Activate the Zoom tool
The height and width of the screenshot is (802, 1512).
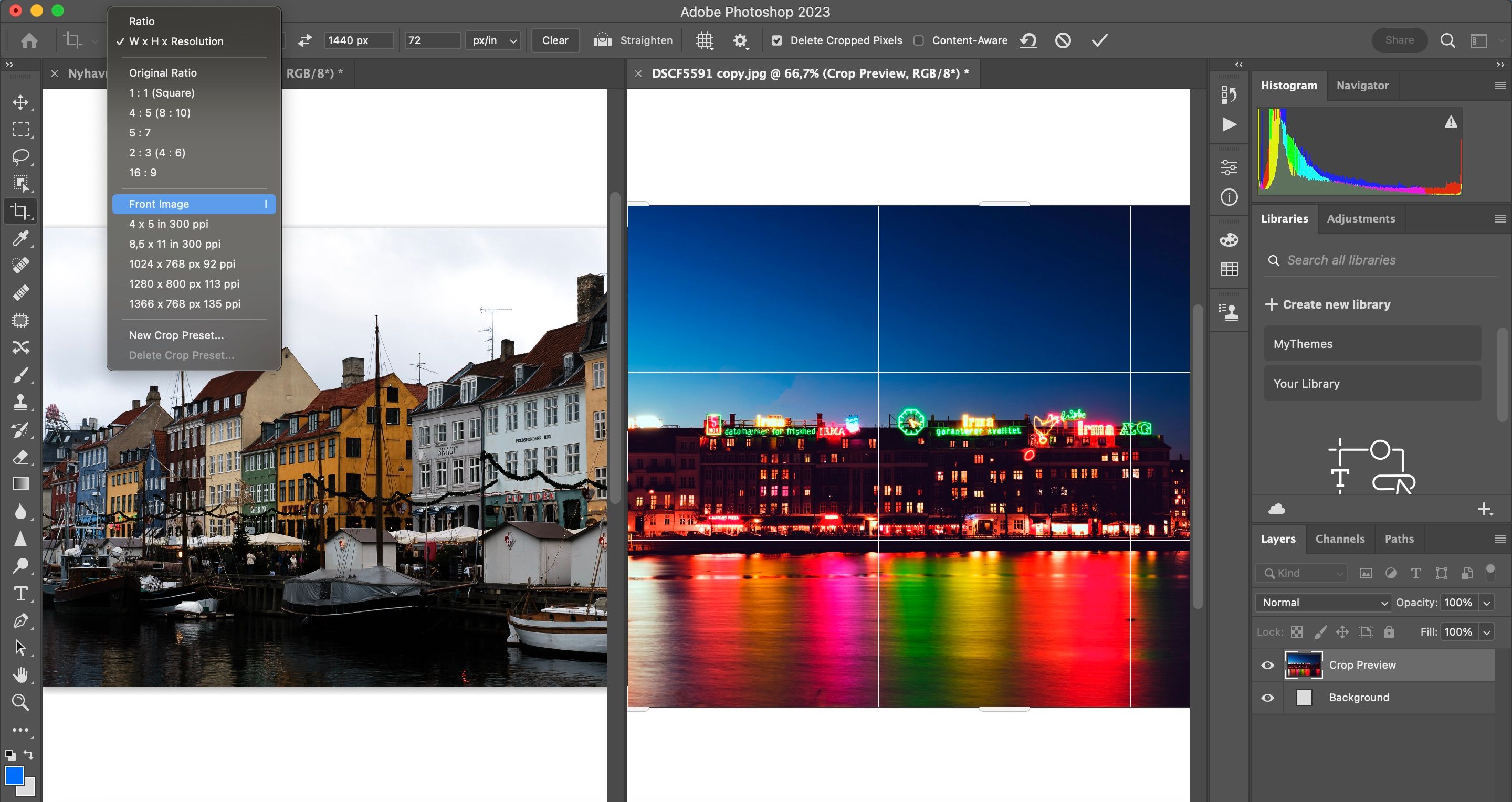tap(20, 702)
